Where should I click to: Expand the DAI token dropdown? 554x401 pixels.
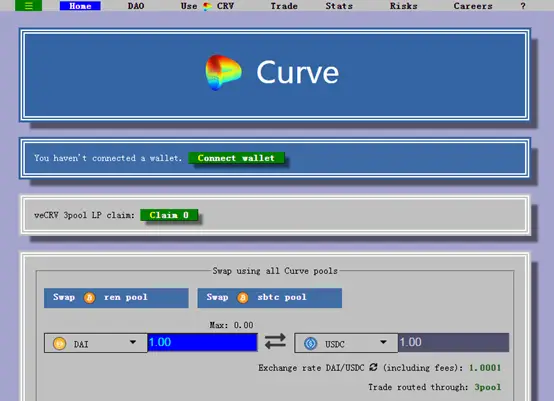point(96,343)
